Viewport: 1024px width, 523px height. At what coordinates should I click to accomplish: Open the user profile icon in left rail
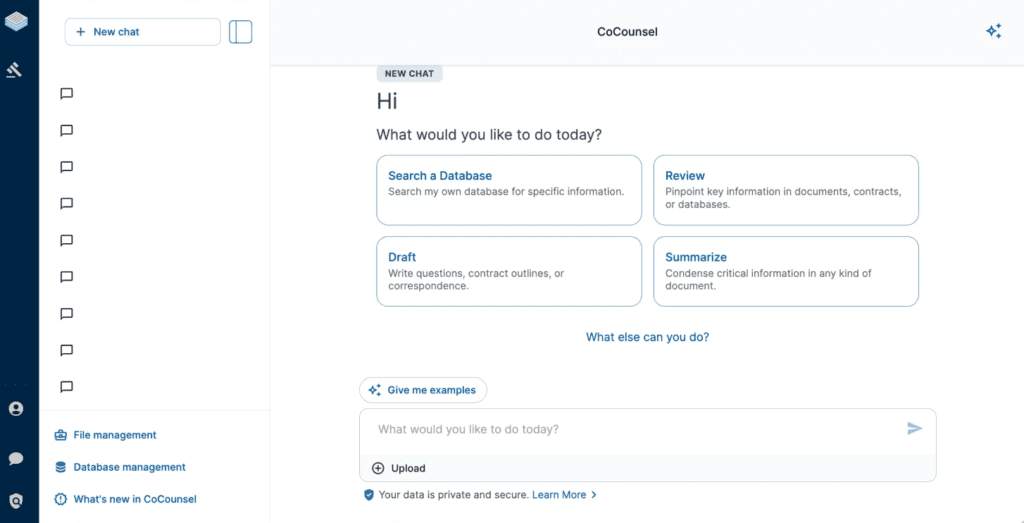click(16, 409)
